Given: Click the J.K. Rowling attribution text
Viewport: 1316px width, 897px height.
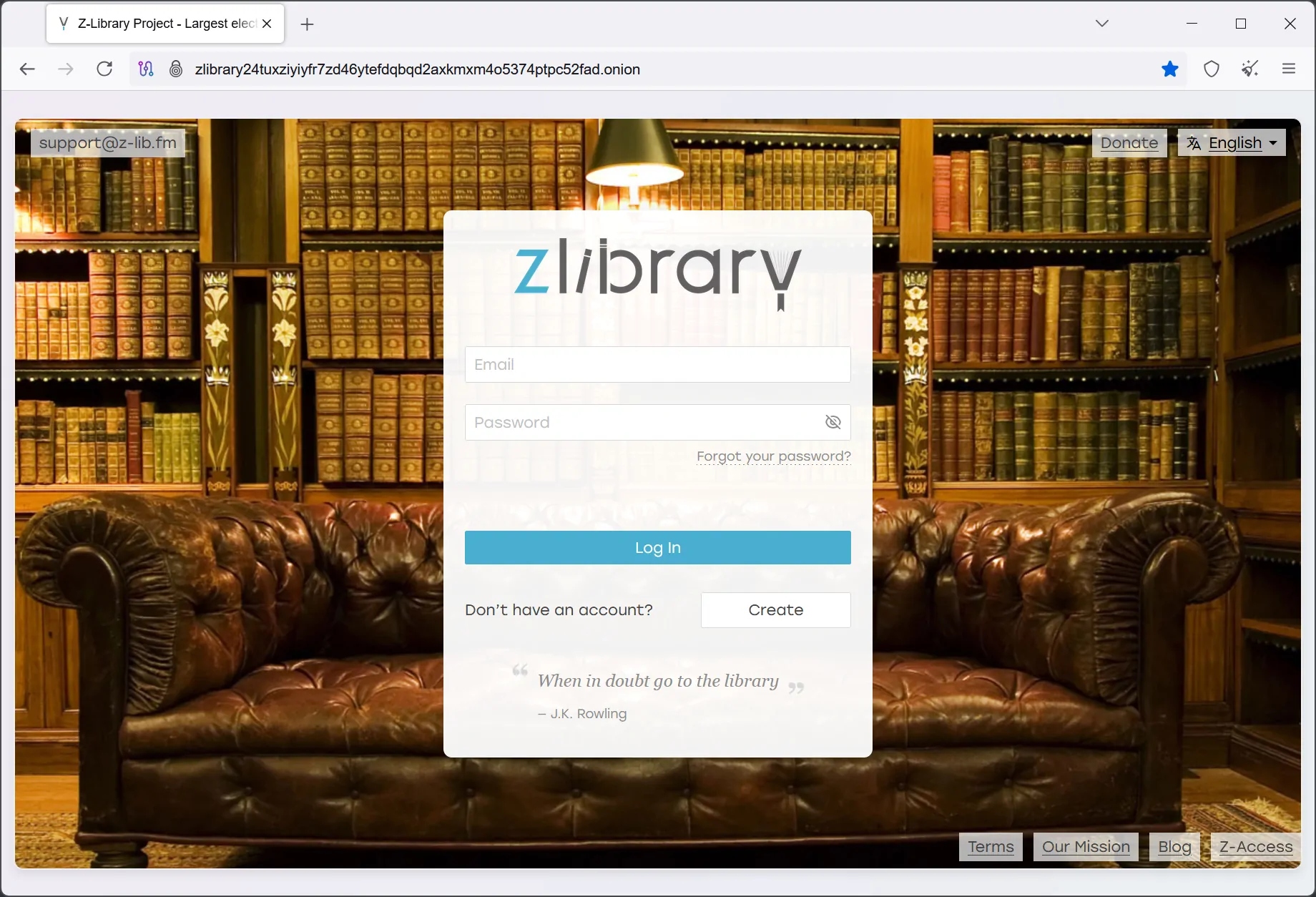Looking at the screenshot, I should 582,713.
